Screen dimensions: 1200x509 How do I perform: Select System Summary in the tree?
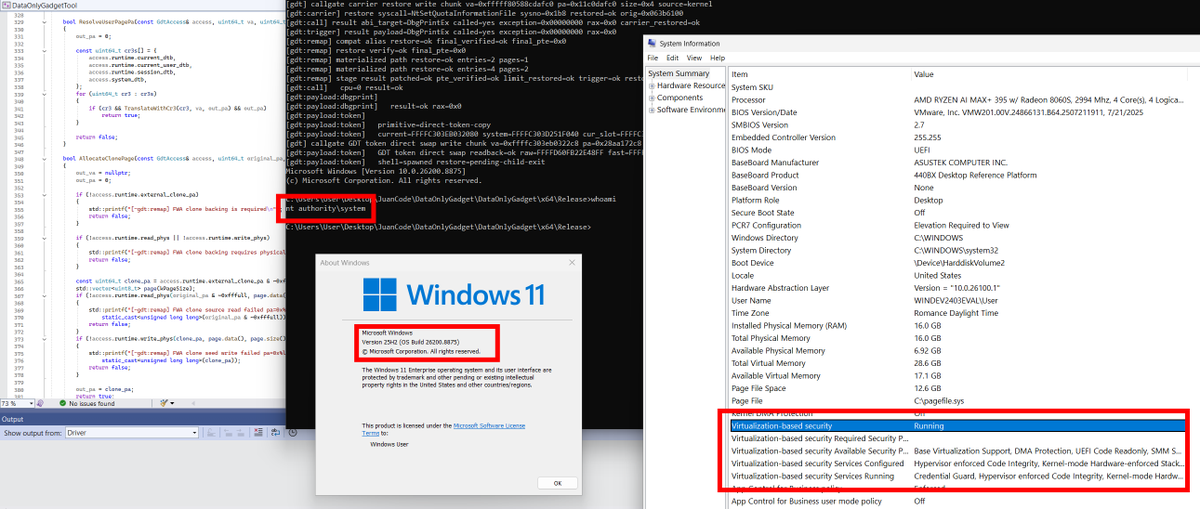[678, 73]
